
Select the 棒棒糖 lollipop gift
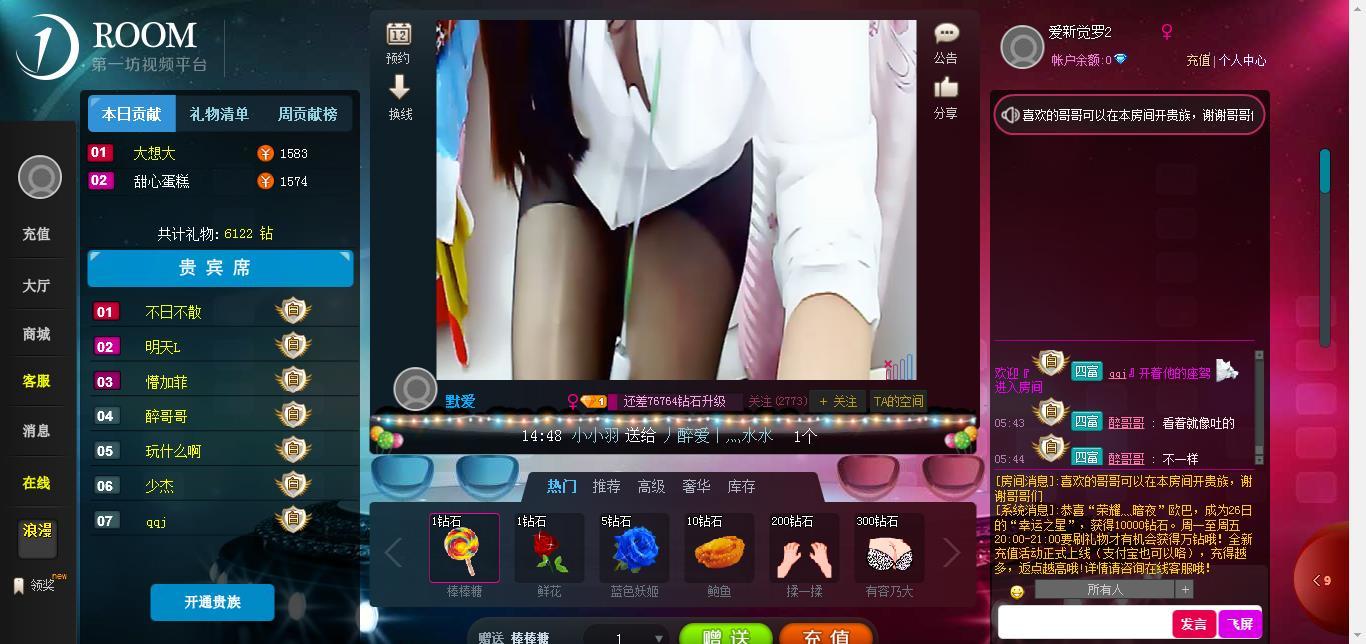tap(463, 548)
